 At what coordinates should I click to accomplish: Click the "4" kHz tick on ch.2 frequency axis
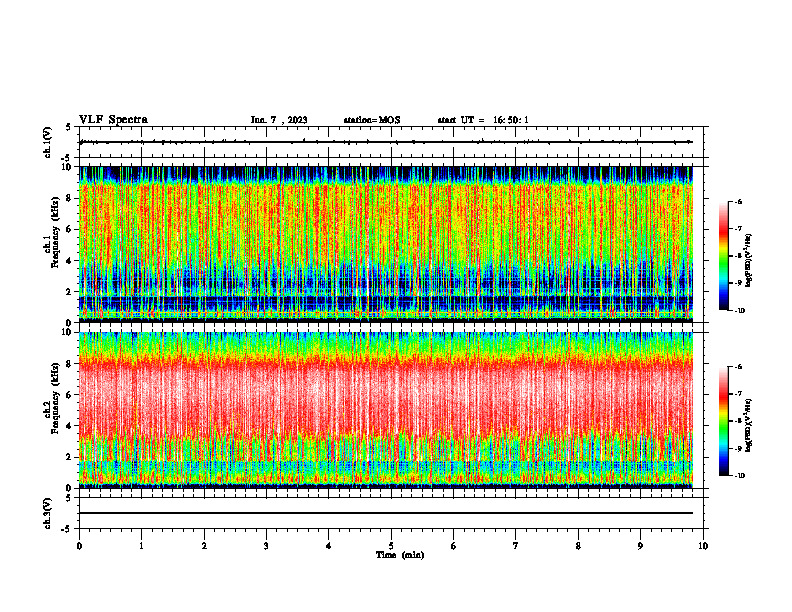(x=70, y=426)
